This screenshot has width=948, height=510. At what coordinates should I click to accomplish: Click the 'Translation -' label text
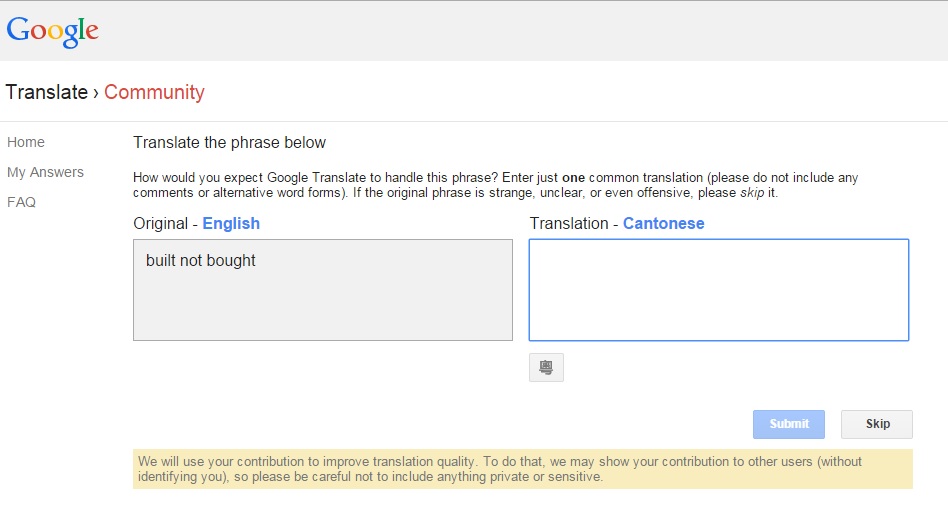point(574,224)
